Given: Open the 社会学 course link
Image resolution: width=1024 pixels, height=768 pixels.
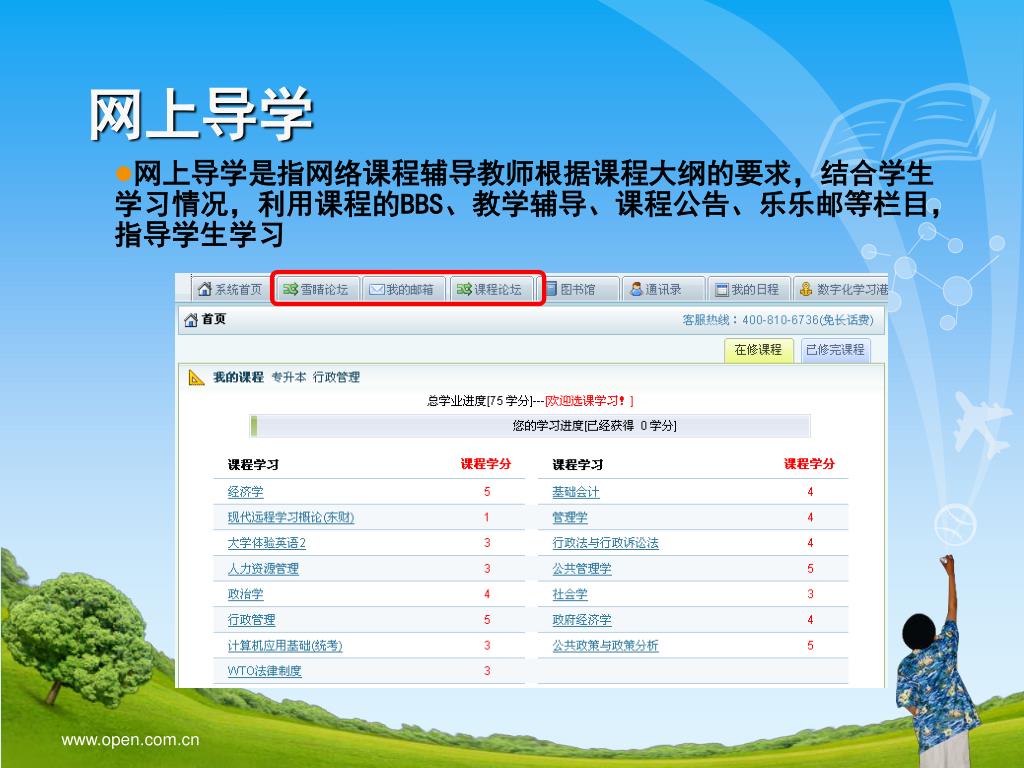Looking at the screenshot, I should point(569,594).
